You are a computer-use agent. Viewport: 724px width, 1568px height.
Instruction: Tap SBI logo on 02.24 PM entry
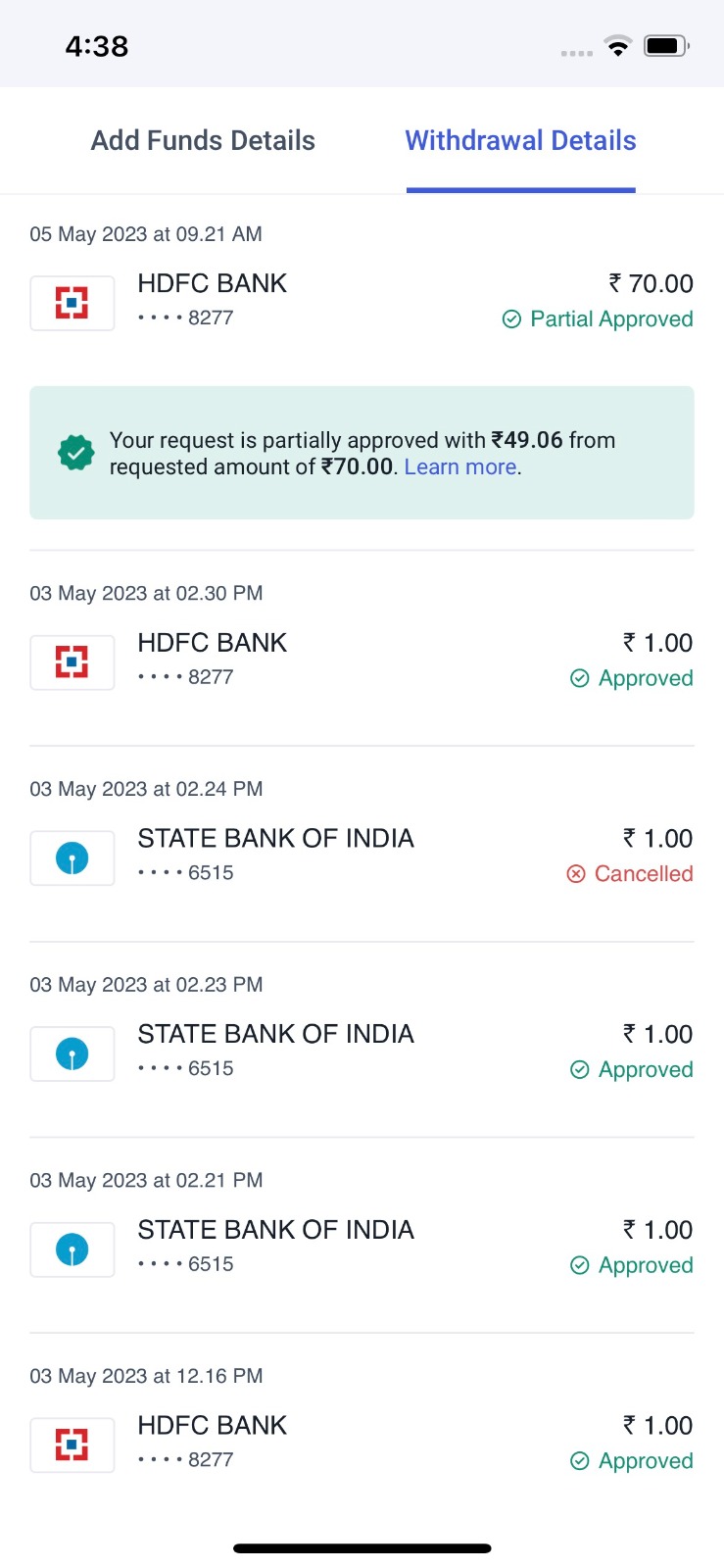pyautogui.click(x=72, y=858)
